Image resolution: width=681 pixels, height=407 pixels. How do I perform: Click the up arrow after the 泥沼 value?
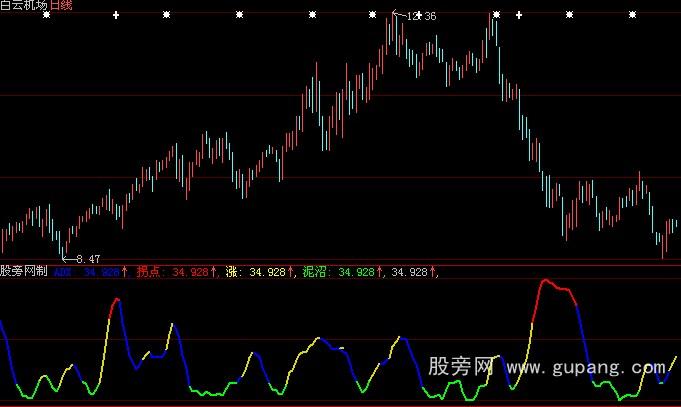381,271
